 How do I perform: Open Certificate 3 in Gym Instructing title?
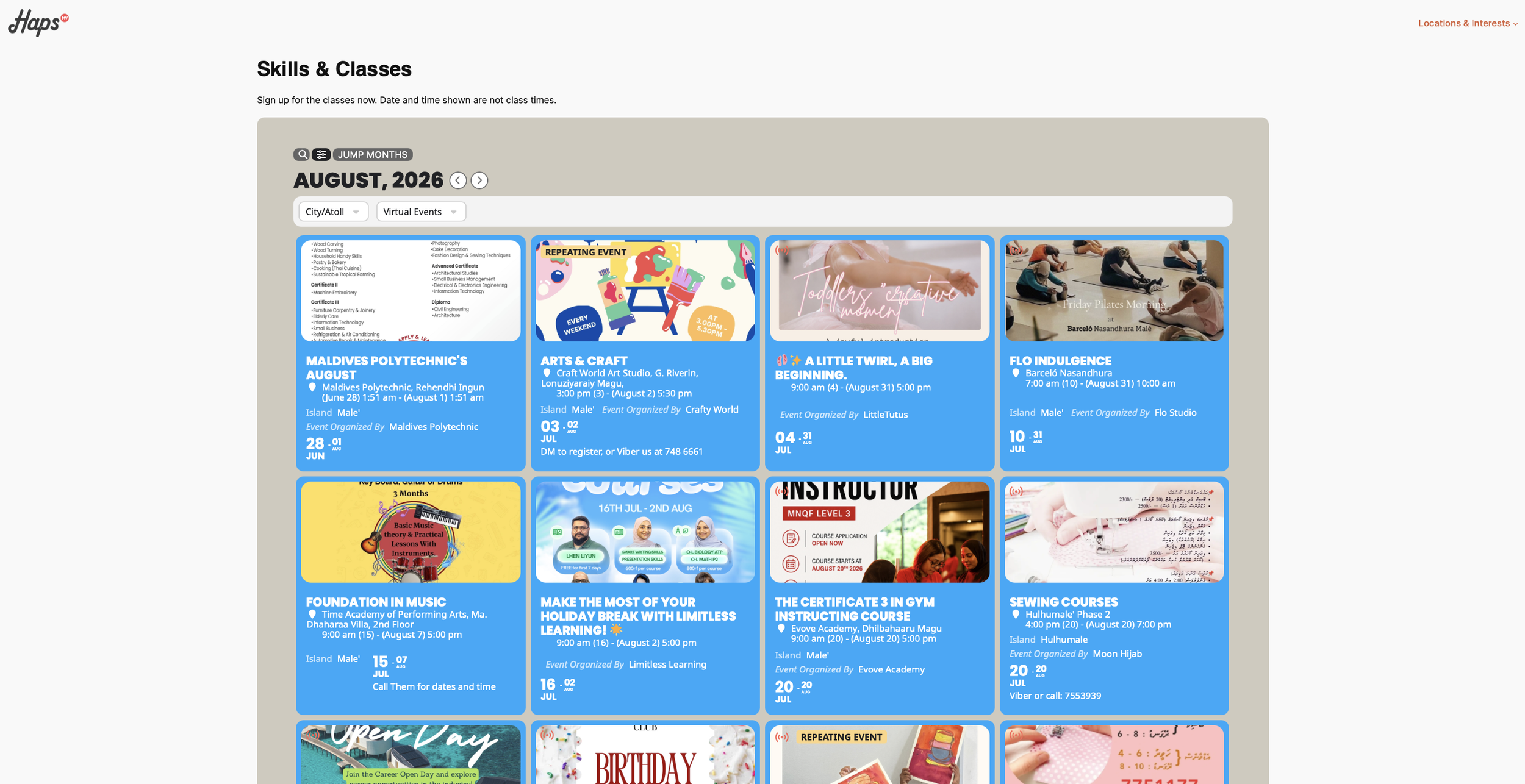(x=855, y=609)
